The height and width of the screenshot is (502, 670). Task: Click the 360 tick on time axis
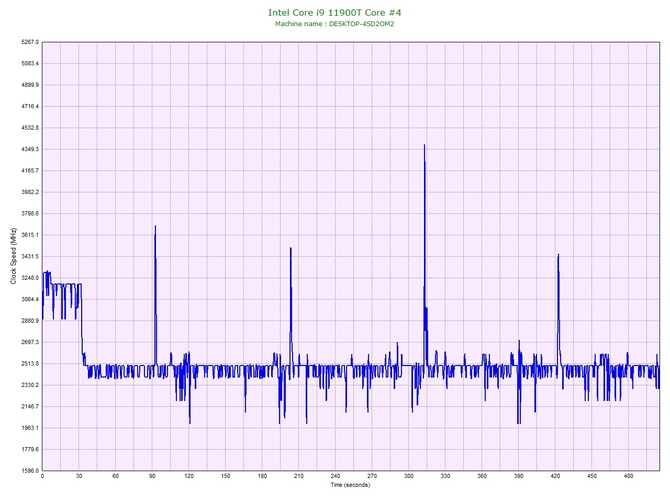482,476
